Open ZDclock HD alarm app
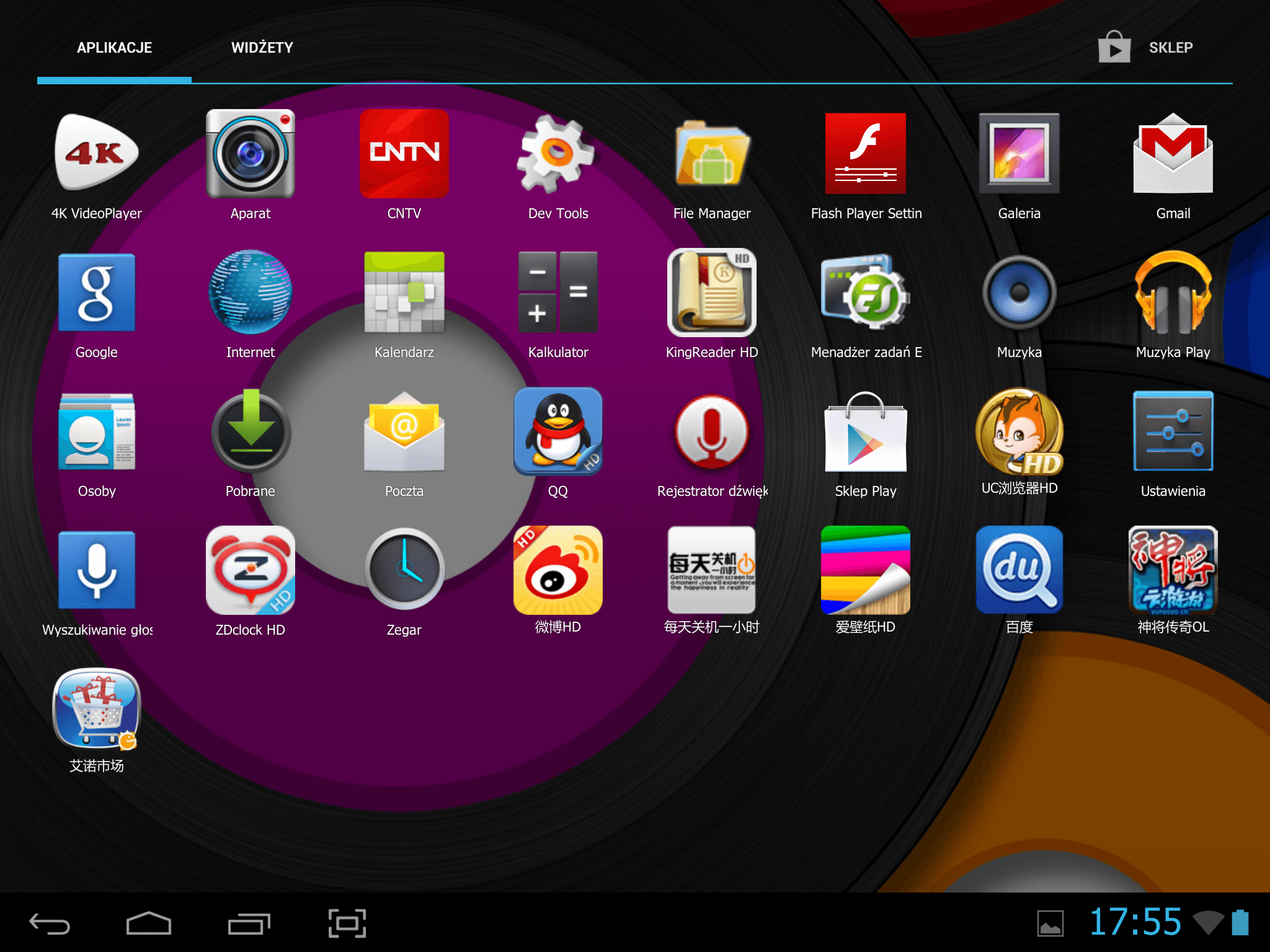 (x=251, y=570)
